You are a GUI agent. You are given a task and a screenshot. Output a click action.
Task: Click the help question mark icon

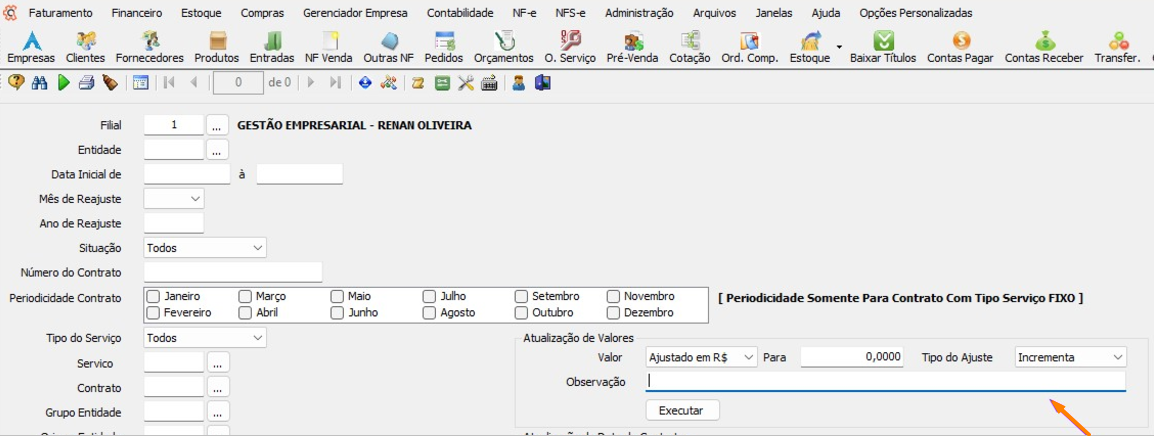coord(16,83)
